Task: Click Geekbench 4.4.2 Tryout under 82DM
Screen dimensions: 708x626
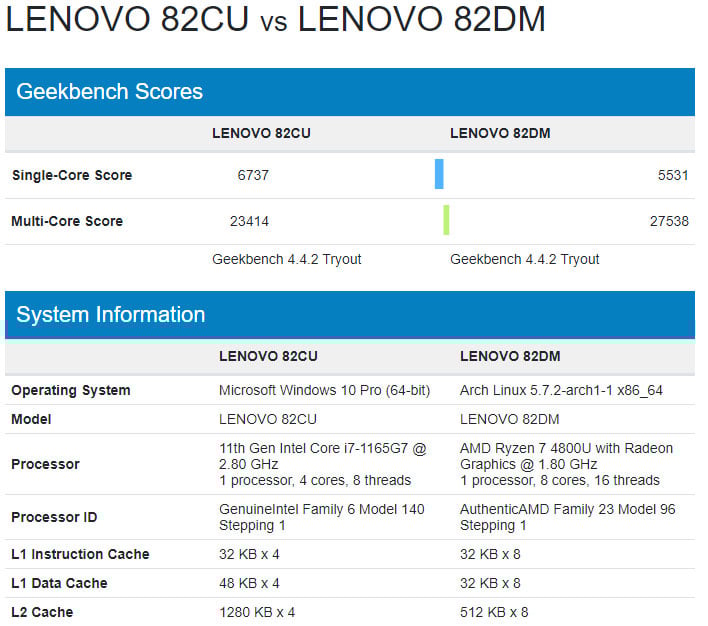Action: click(x=525, y=260)
